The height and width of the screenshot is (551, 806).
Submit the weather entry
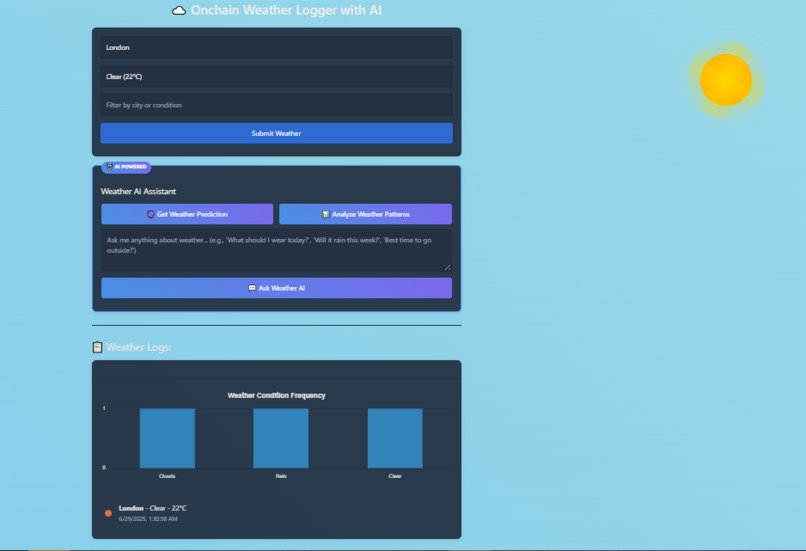tap(277, 133)
